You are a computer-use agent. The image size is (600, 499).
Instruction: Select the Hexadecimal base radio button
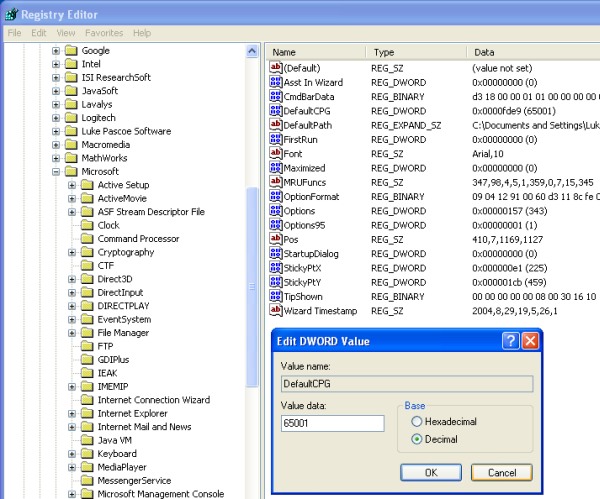416,421
